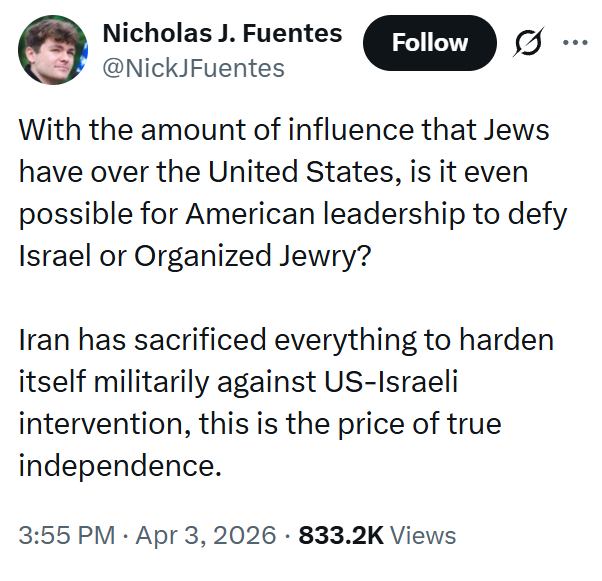The width and height of the screenshot is (602, 581).
Task: Open the @NickJFuentes handle link
Action: click(x=194, y=68)
